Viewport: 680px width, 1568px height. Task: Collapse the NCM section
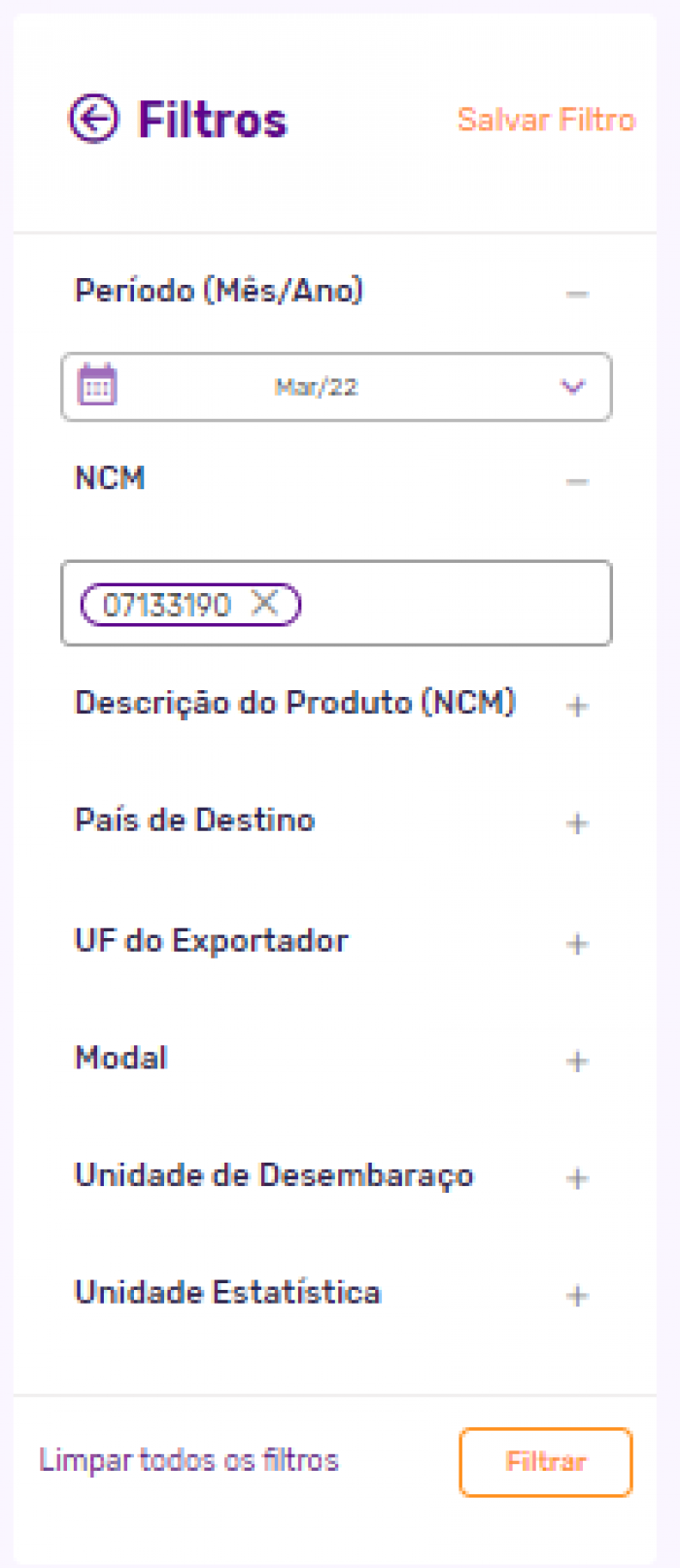coord(576,480)
